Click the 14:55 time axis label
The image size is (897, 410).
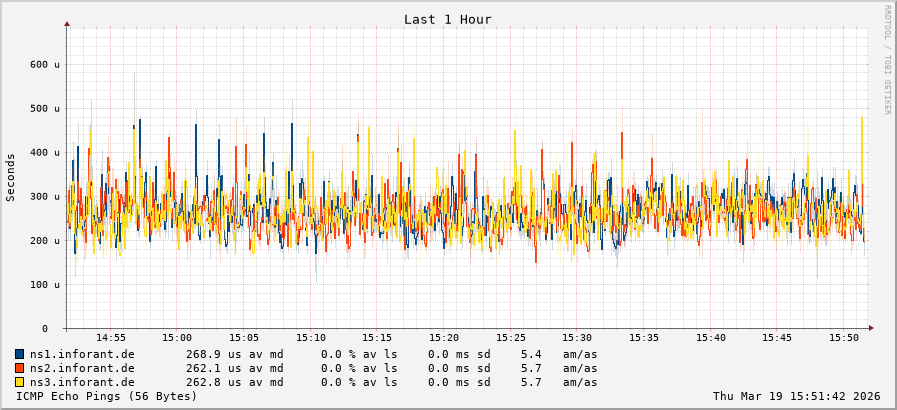(x=110, y=338)
